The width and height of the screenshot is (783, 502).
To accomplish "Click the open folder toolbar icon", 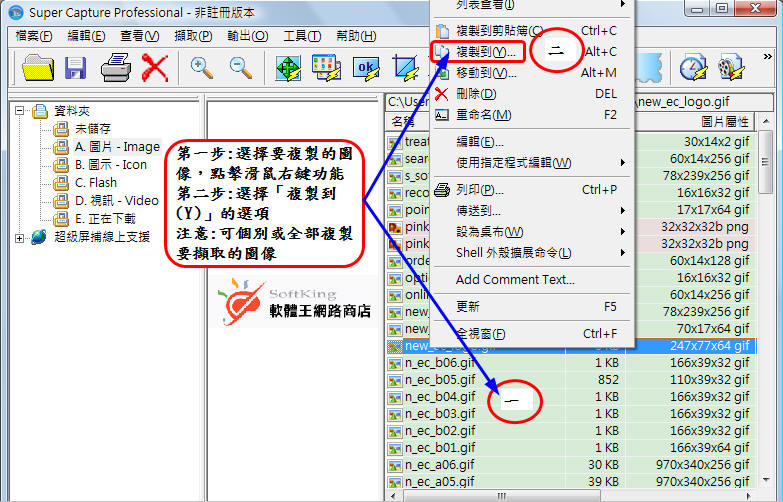I will coord(37,67).
